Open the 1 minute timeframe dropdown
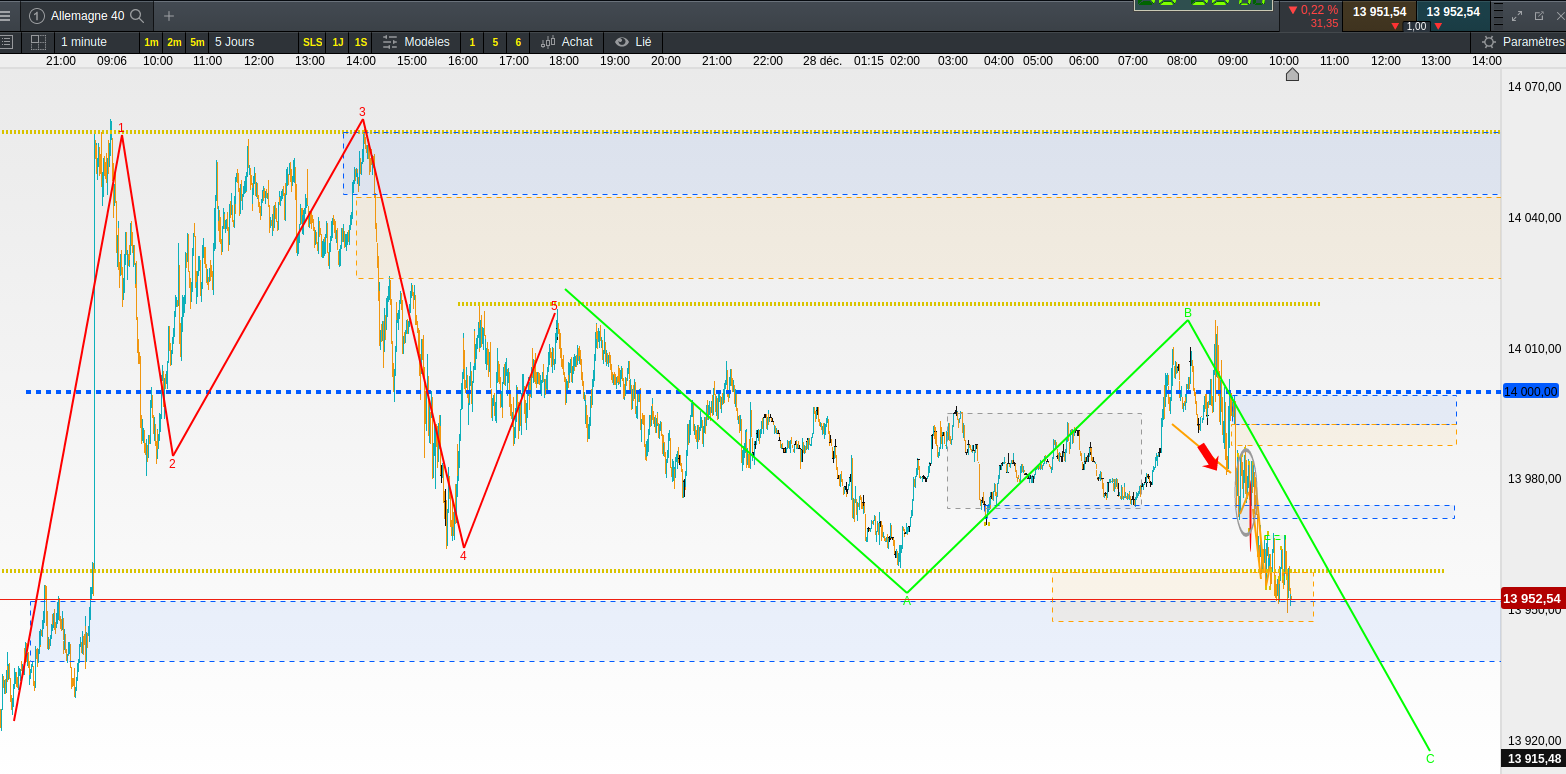Image resolution: width=1566 pixels, height=774 pixels. (95, 42)
